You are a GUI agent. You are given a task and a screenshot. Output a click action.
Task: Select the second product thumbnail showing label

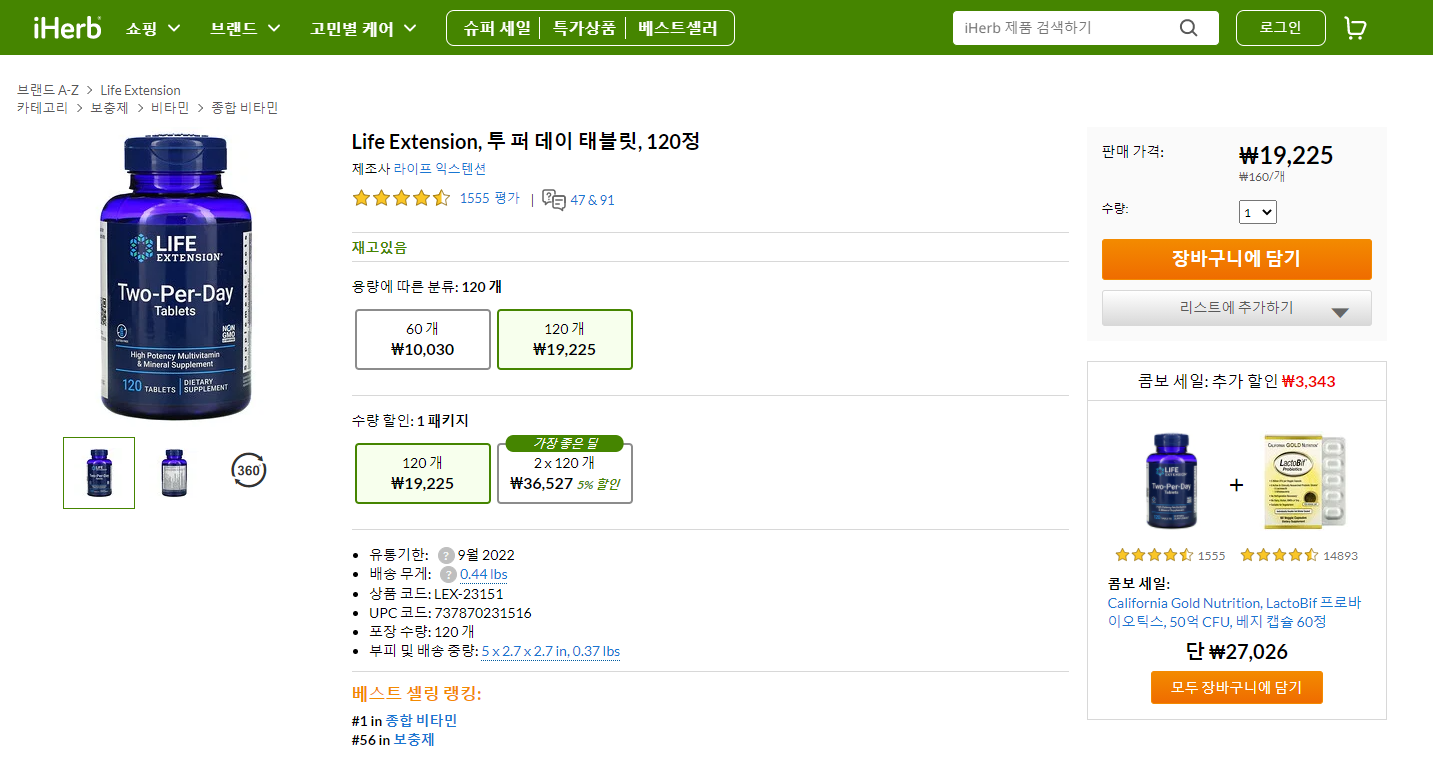[x=174, y=473]
